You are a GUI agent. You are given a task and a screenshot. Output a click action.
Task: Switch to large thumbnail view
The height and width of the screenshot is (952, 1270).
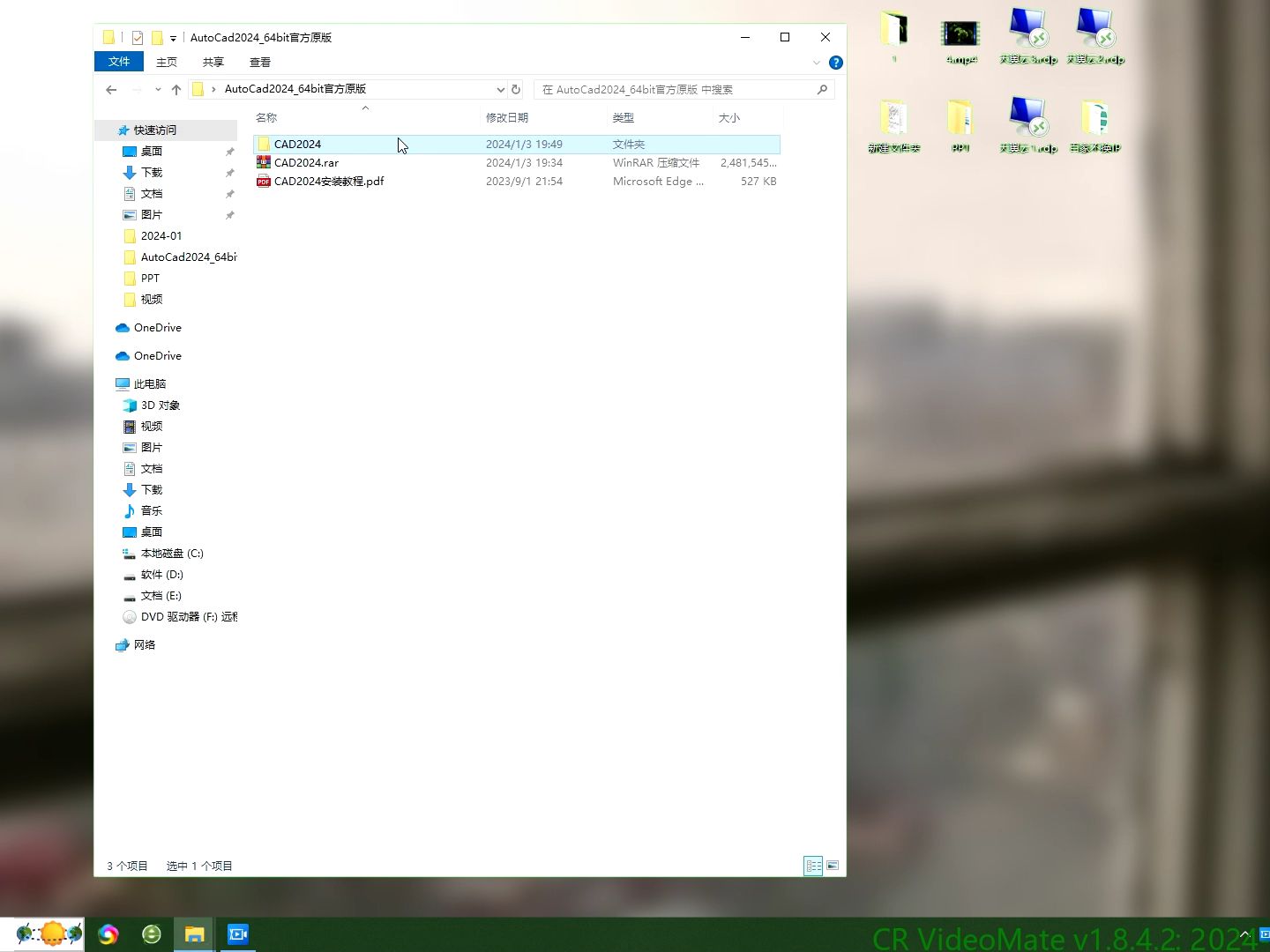pos(832,866)
